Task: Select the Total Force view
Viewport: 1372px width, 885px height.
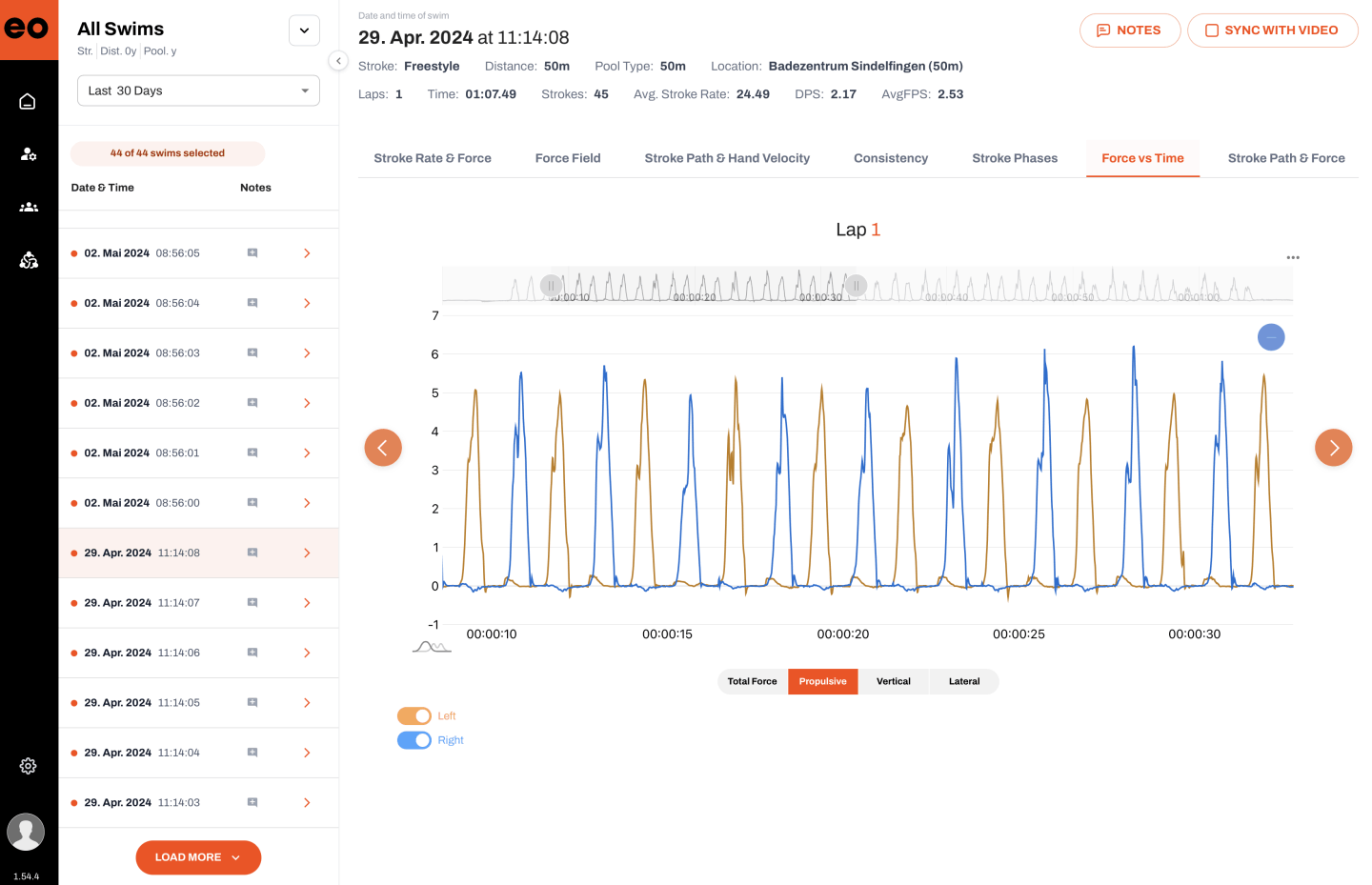Action: pyautogui.click(x=753, y=681)
